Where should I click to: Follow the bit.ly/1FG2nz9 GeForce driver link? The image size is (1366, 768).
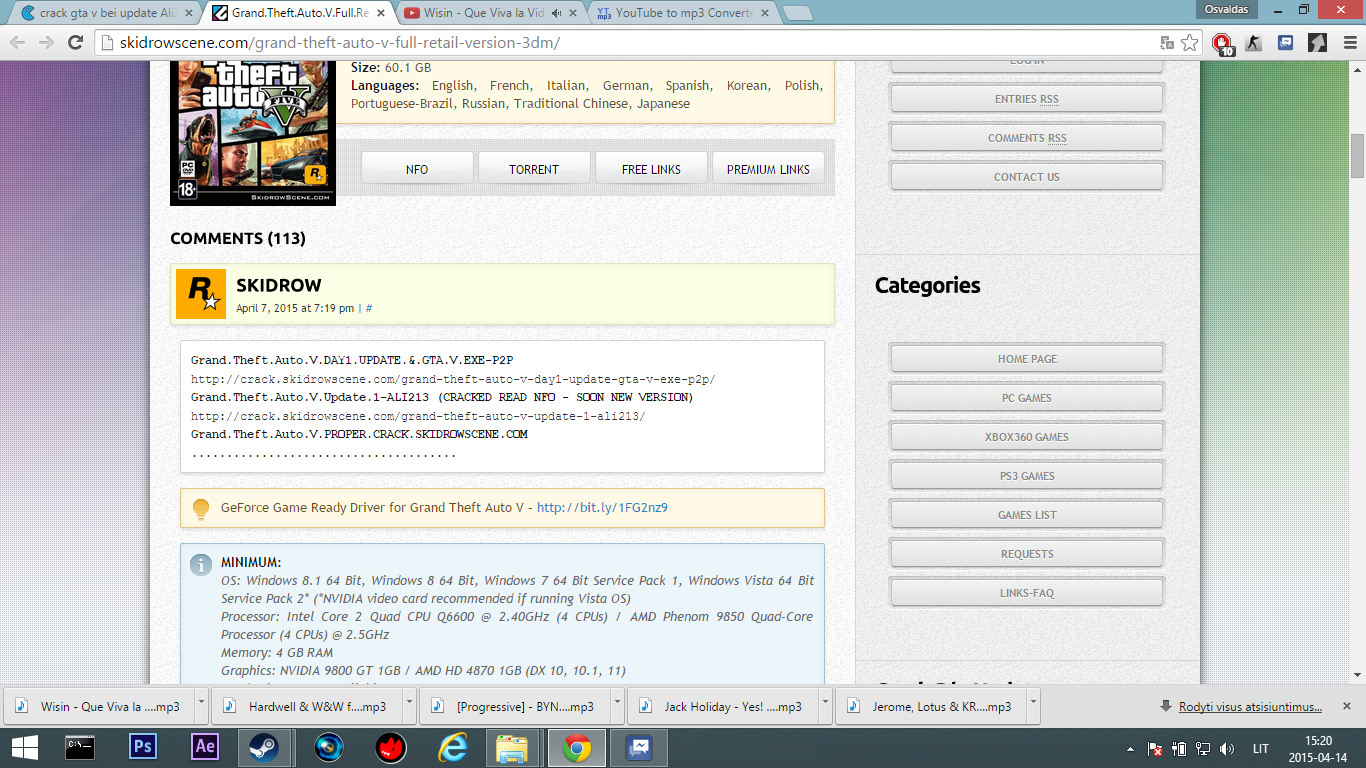coord(602,508)
